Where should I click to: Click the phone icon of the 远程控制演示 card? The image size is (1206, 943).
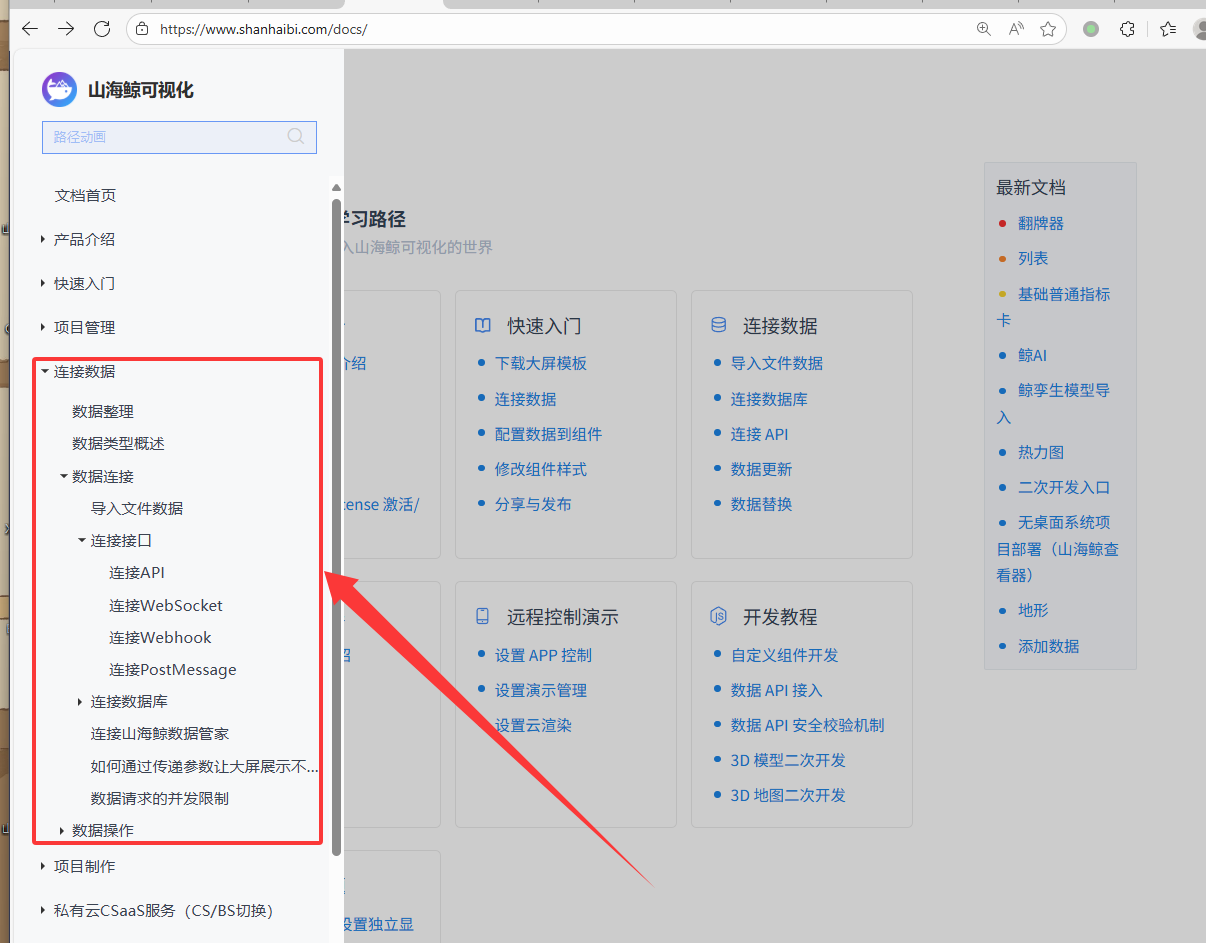click(483, 617)
